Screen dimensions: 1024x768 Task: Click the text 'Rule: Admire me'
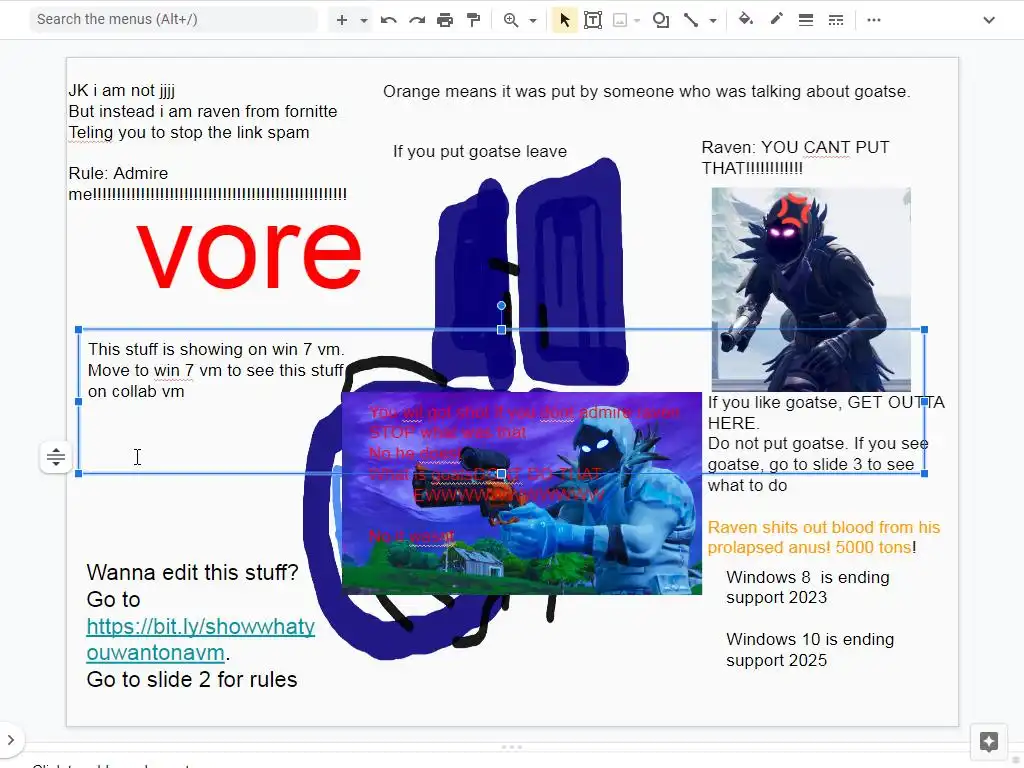[x=208, y=184]
